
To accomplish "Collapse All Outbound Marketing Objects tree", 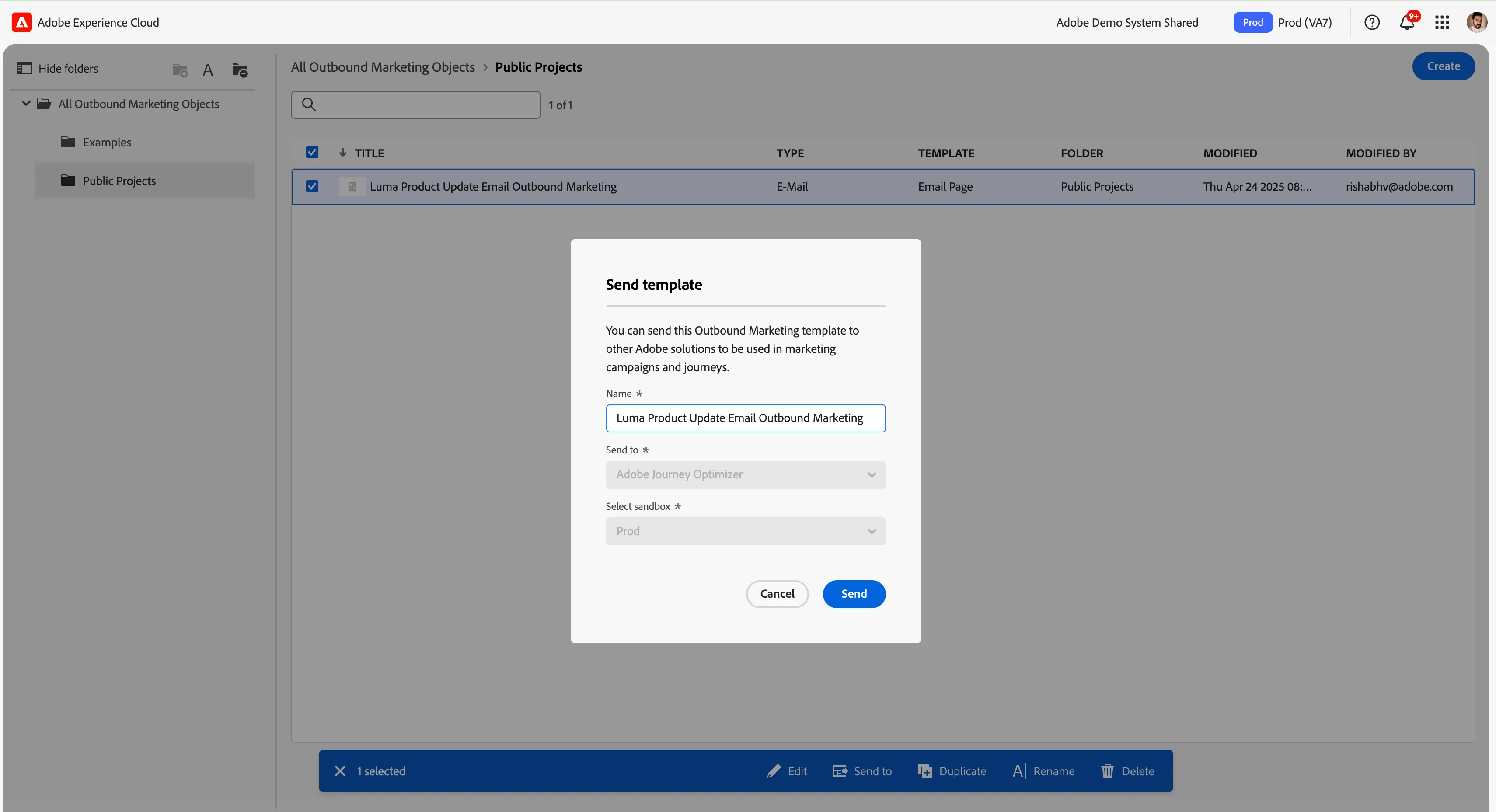I will point(26,103).
